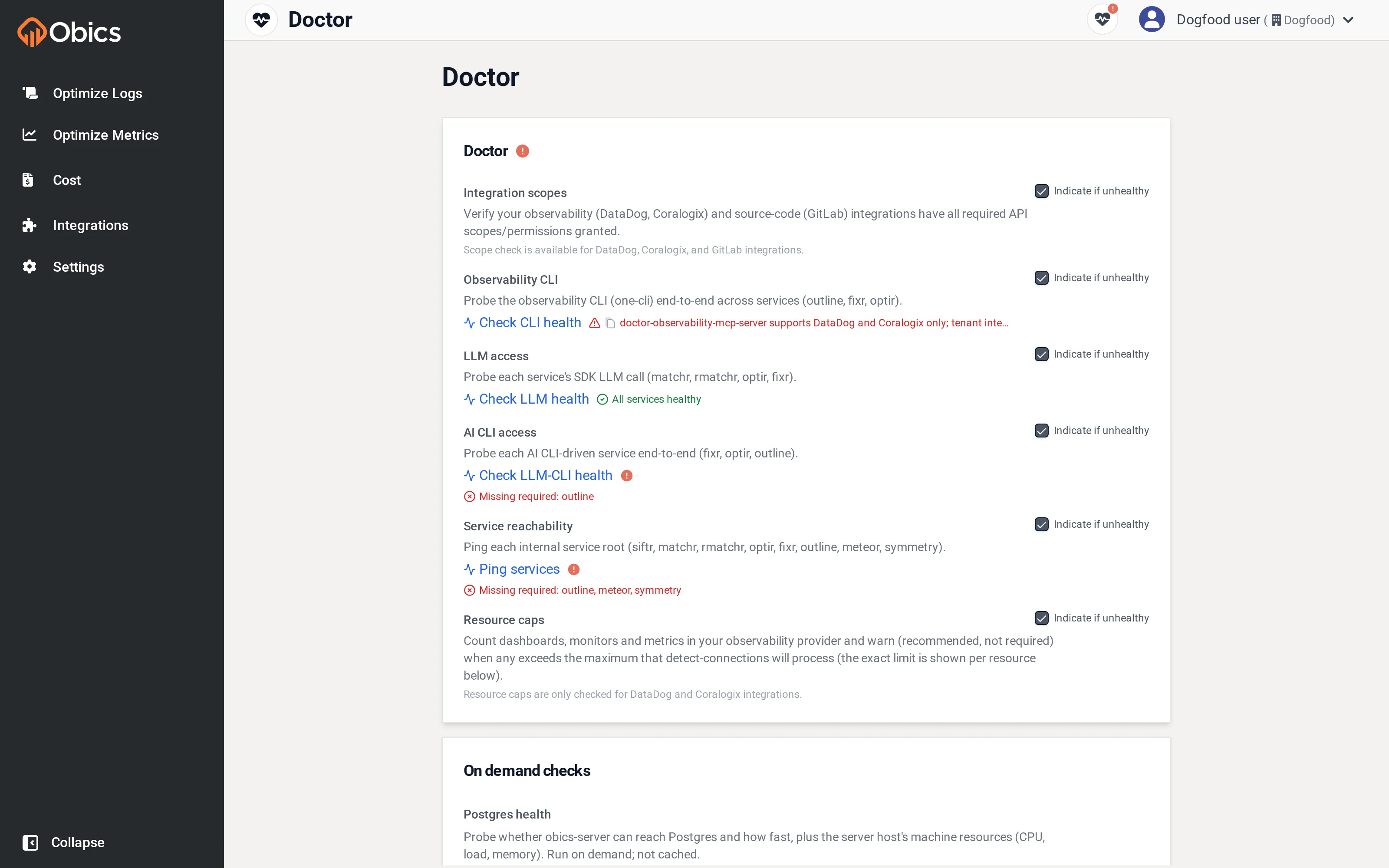Screen dimensions: 1389x868
Task: Open the Cost page in the sidebar
Action: click(x=66, y=180)
